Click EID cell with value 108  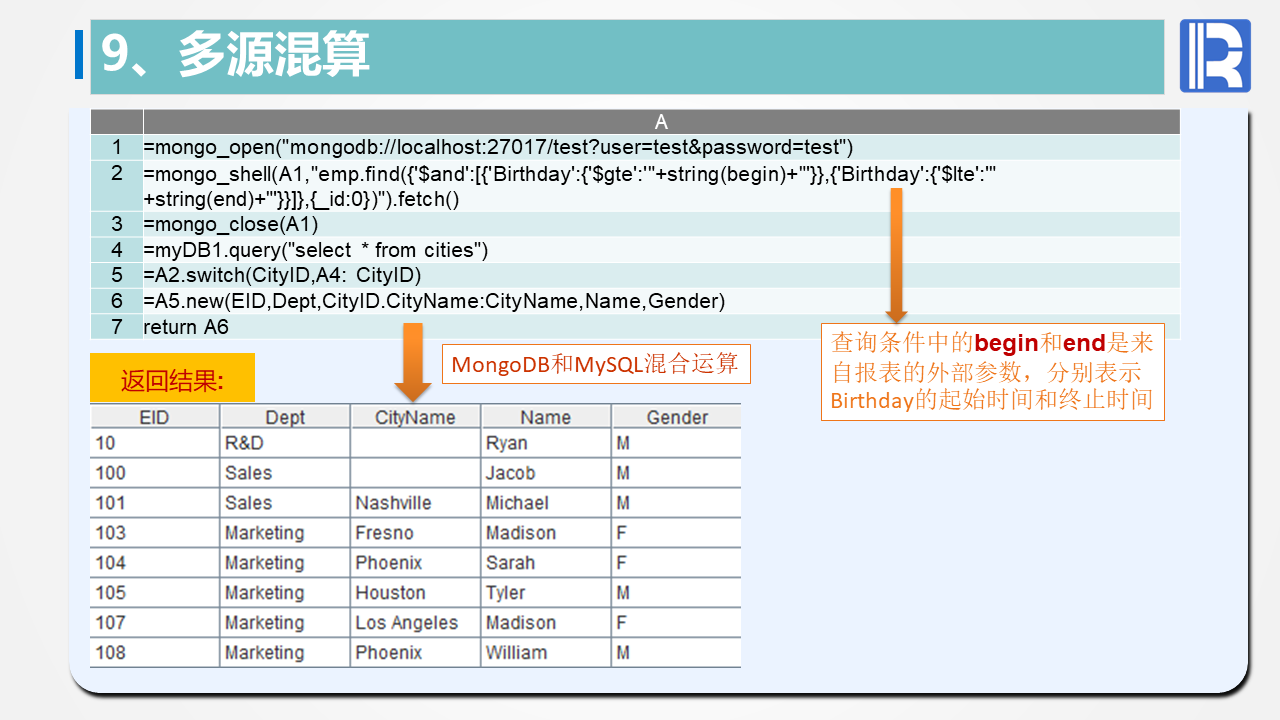tap(155, 653)
